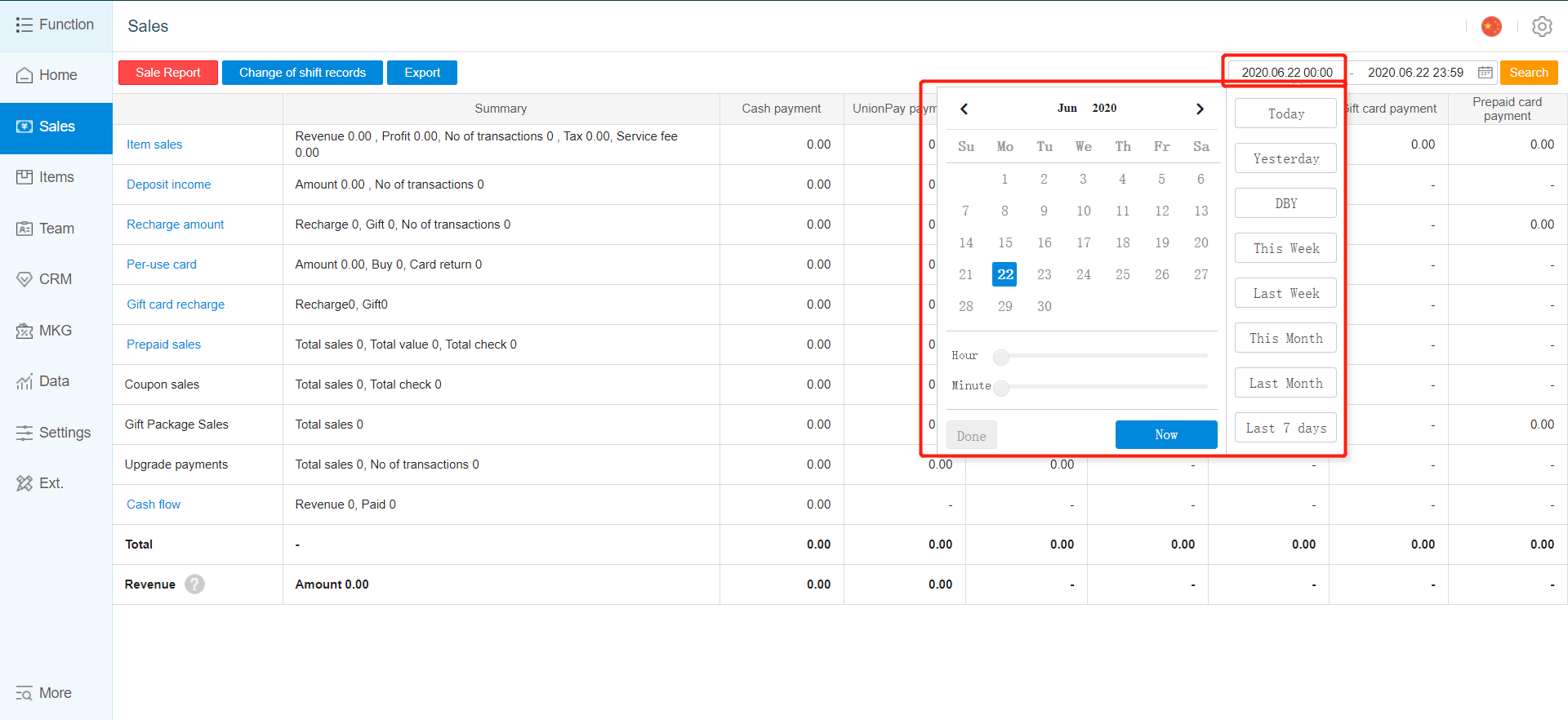The height and width of the screenshot is (720, 1568).
Task: Select June 15 in the calendar
Action: pyautogui.click(x=1005, y=242)
